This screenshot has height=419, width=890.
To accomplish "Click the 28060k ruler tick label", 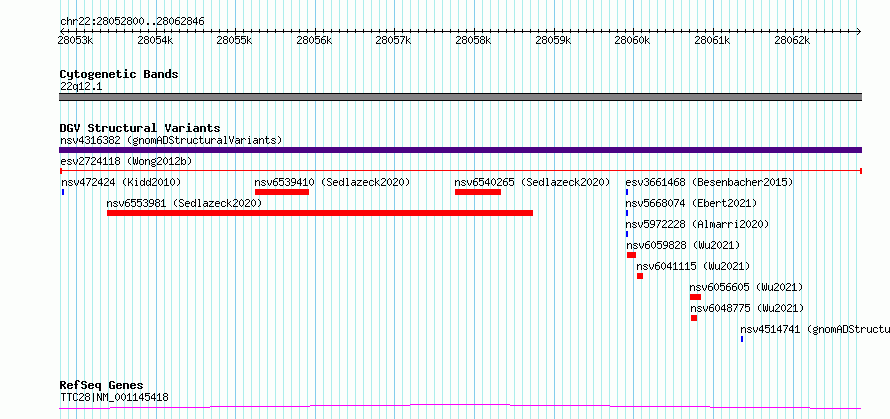I will tap(633, 41).
